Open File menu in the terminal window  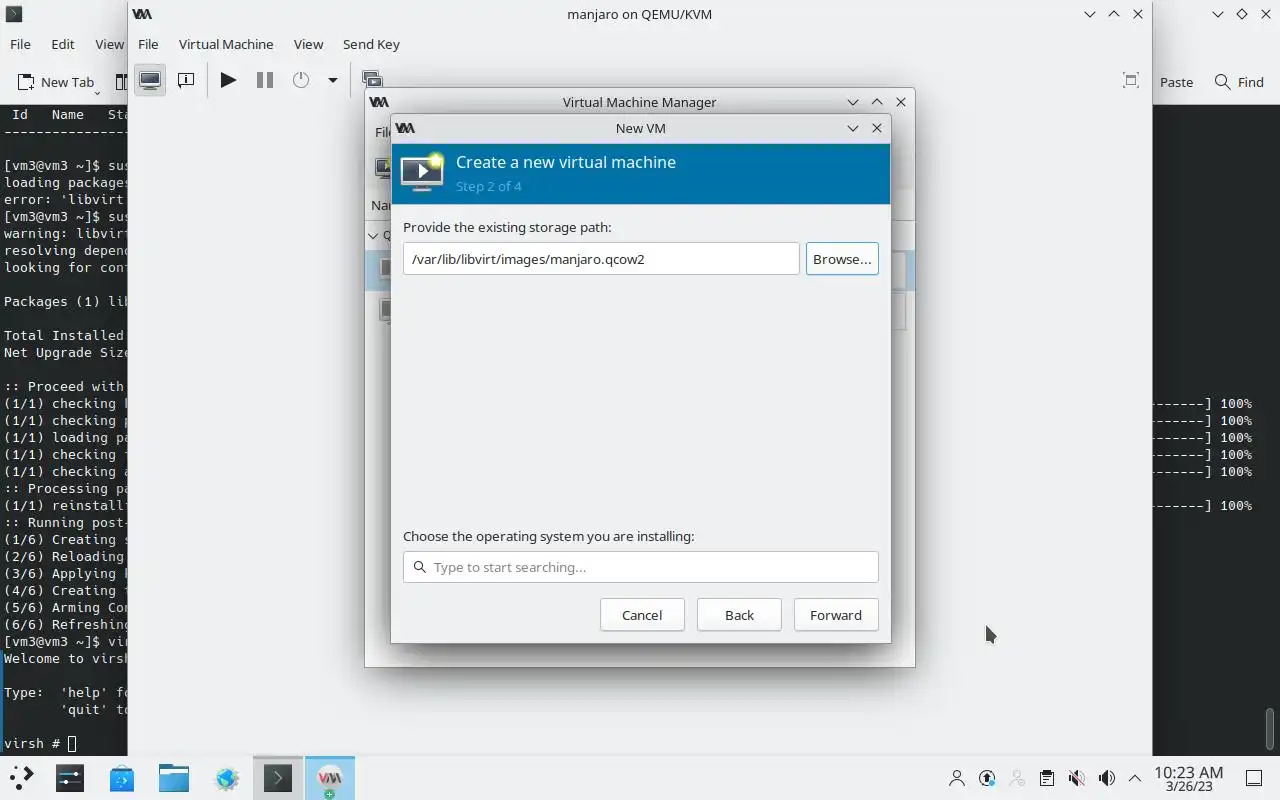pyautogui.click(x=20, y=44)
